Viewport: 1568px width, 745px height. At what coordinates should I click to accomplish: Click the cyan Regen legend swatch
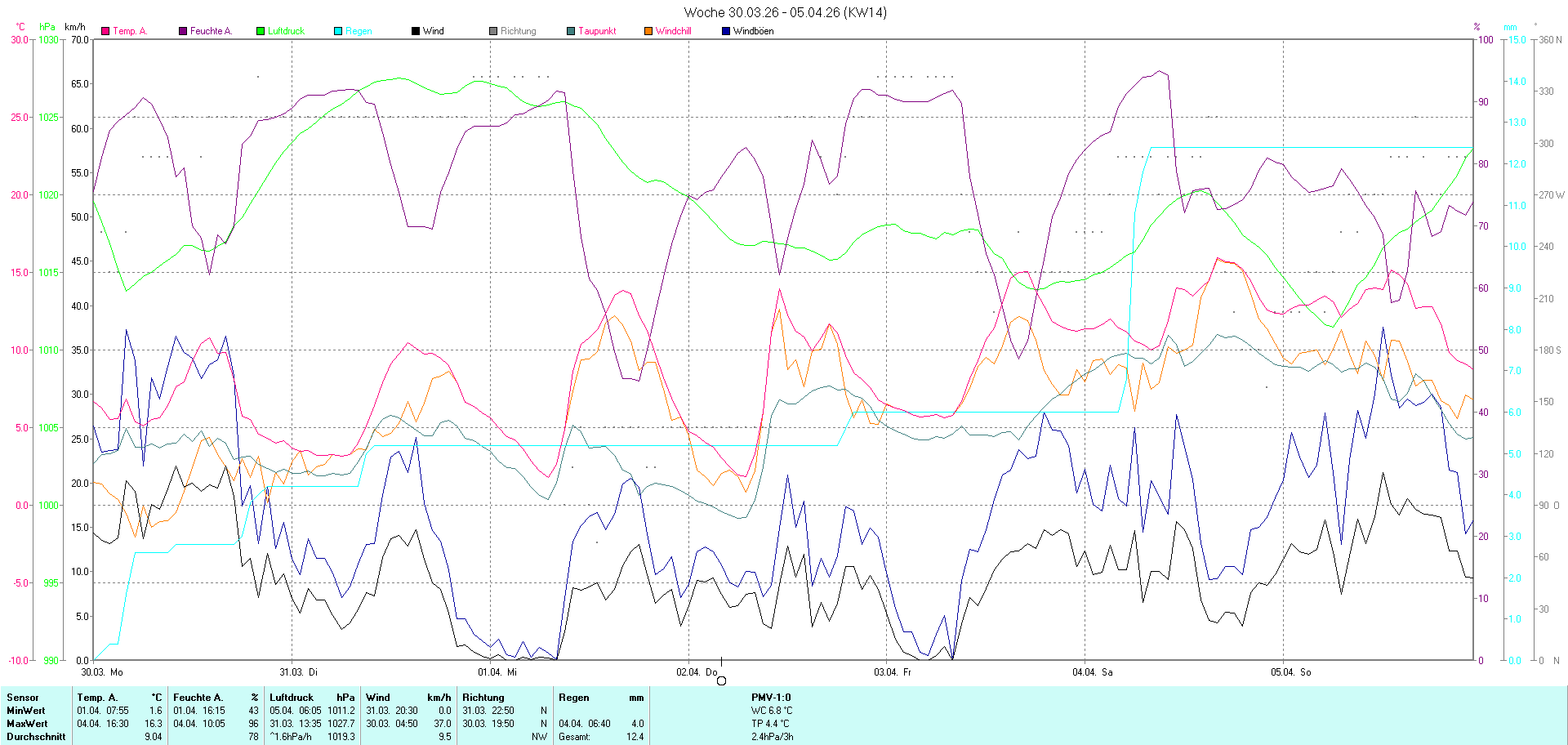pyautogui.click(x=338, y=31)
